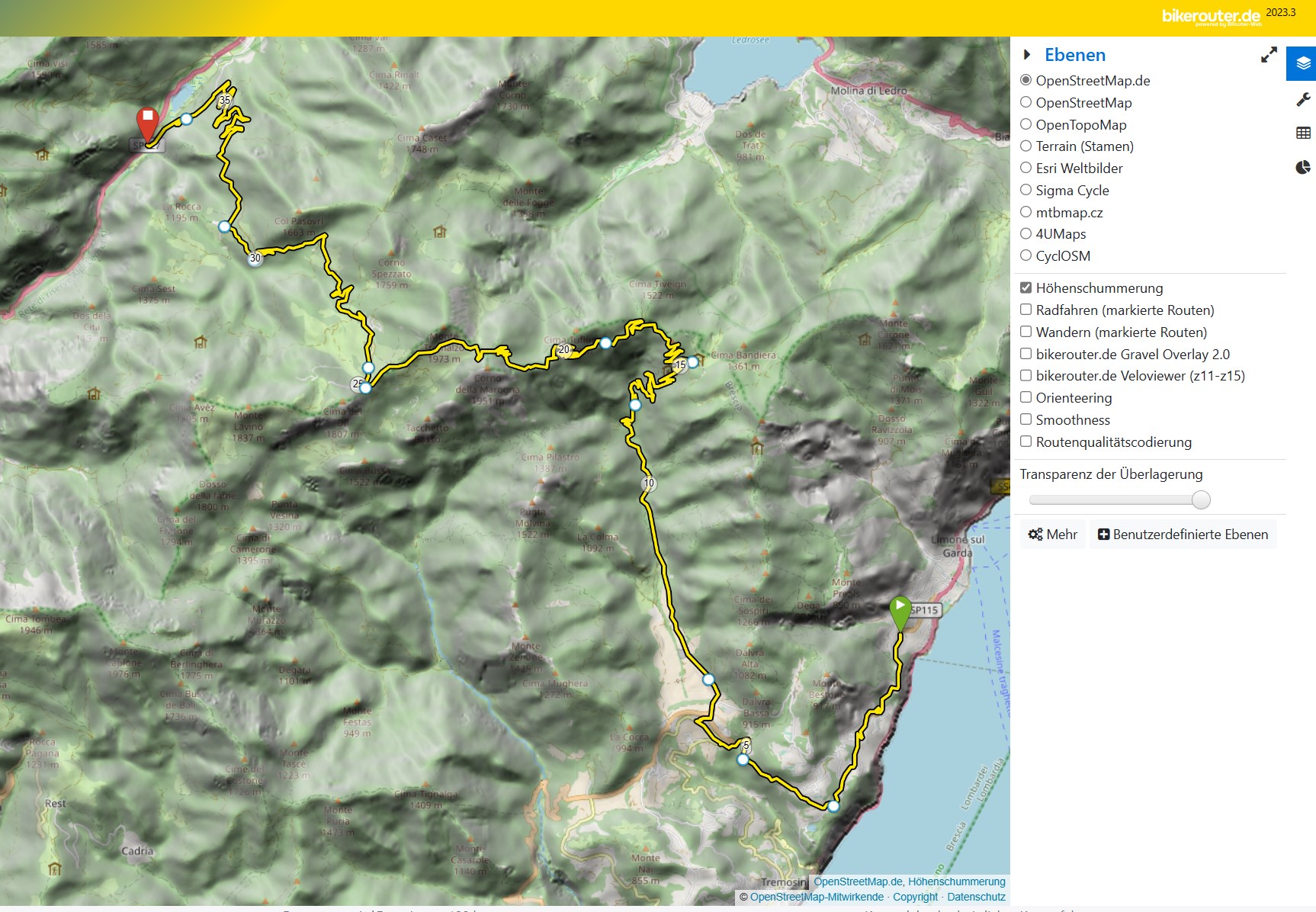Adjust the overlay transparency slider
Image resolution: width=1316 pixels, height=912 pixels.
pos(1200,500)
